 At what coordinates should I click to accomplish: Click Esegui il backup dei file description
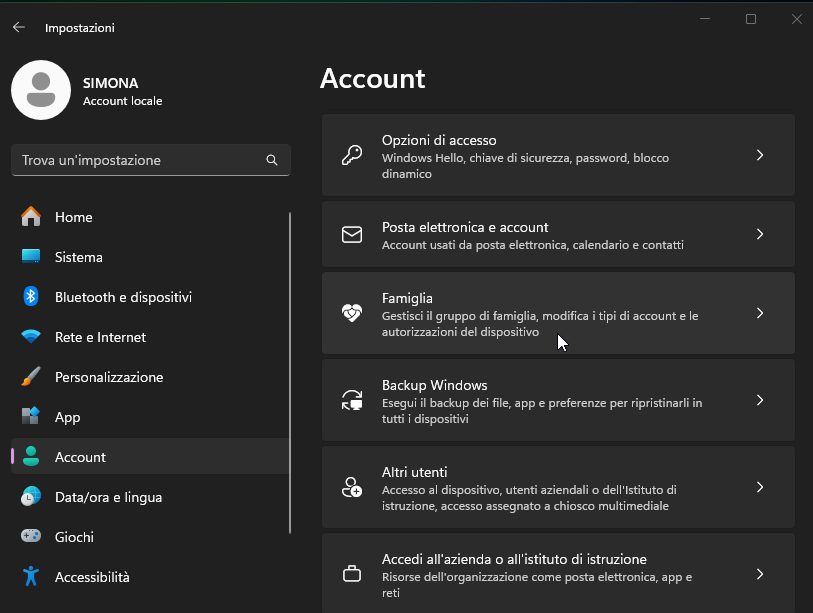tap(542, 411)
